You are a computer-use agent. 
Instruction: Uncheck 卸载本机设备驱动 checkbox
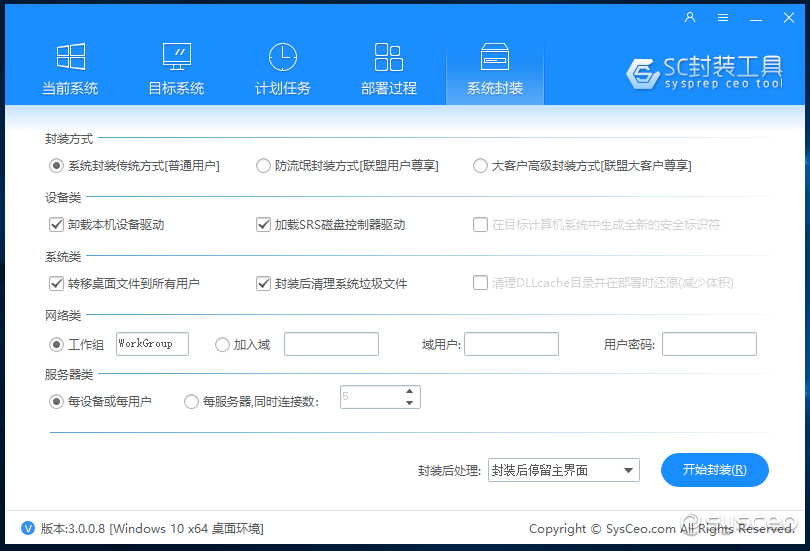[56, 225]
